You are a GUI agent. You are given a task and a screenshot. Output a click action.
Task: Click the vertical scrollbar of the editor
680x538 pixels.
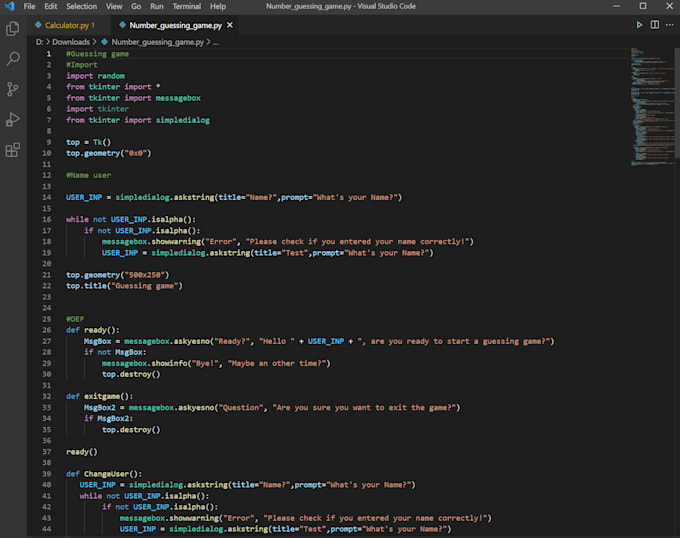click(x=677, y=103)
